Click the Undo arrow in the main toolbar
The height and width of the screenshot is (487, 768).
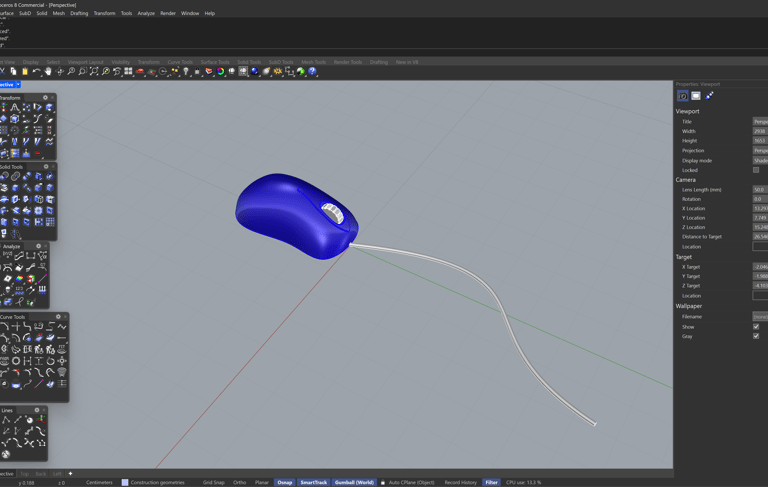tap(36, 72)
